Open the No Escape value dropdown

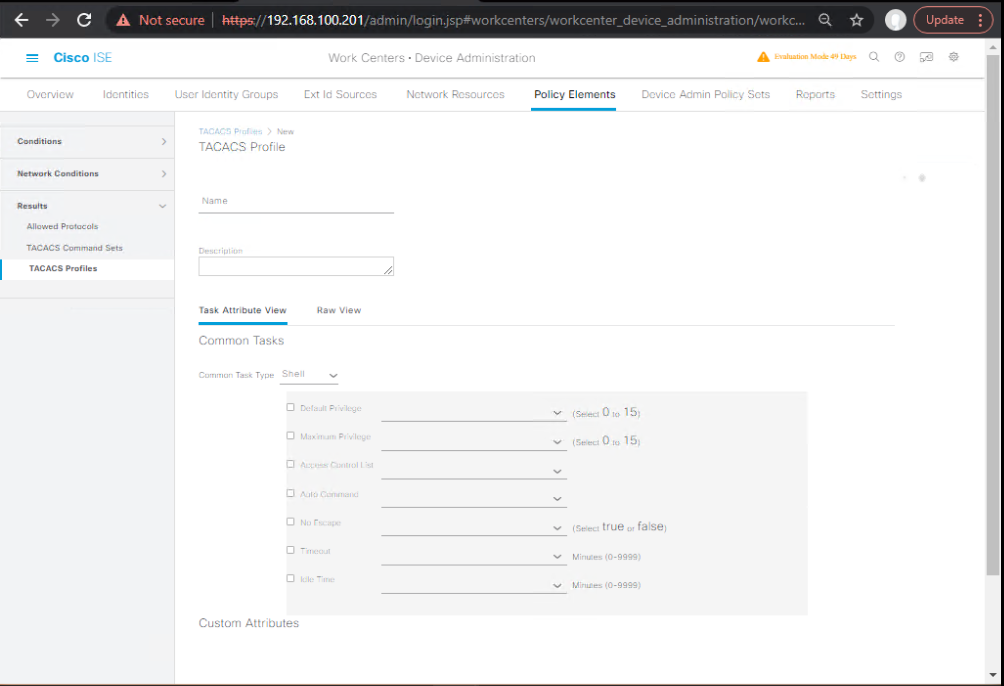pyautogui.click(x=474, y=527)
